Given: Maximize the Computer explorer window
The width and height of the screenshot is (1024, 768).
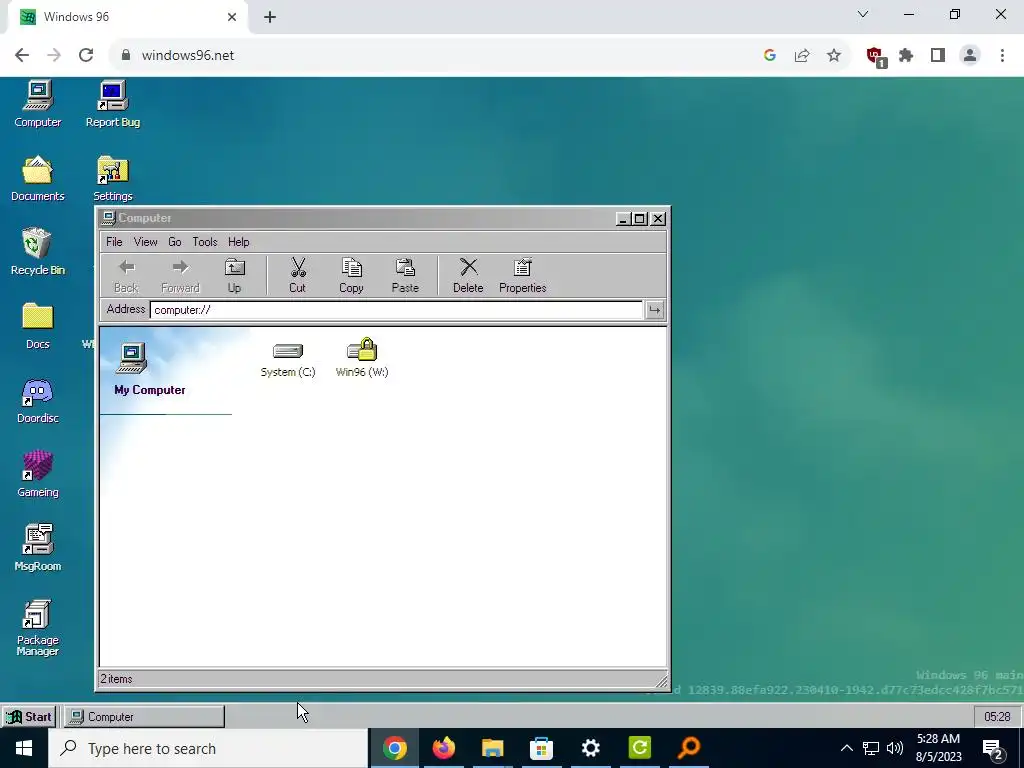Looking at the screenshot, I should [x=640, y=219].
